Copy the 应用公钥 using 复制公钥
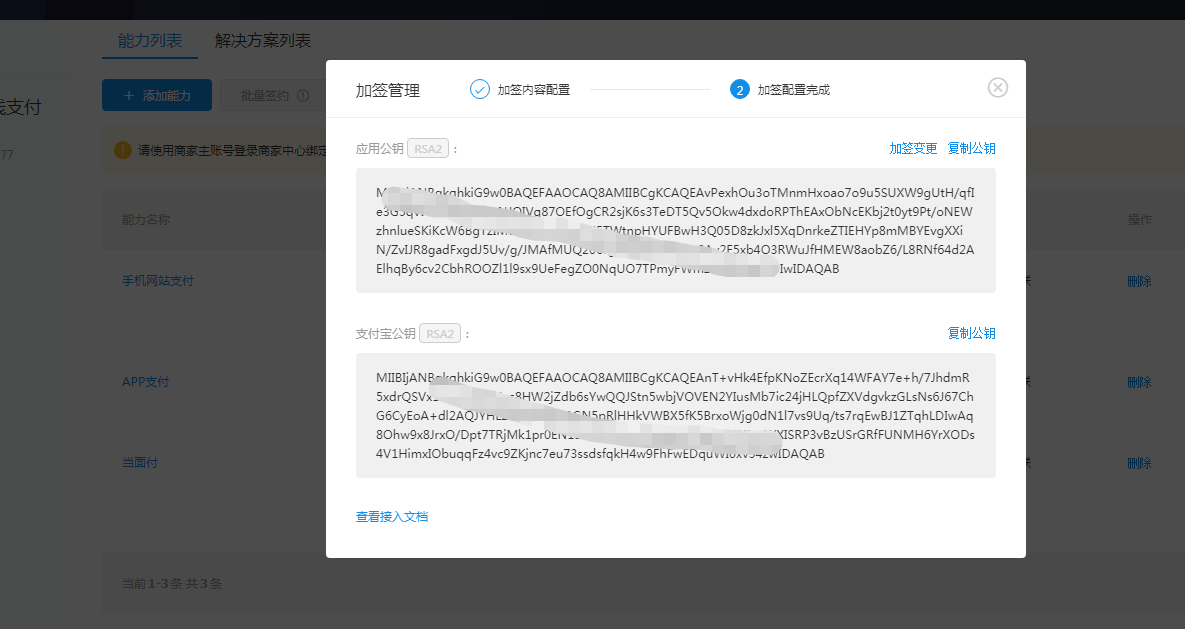 [971, 149]
